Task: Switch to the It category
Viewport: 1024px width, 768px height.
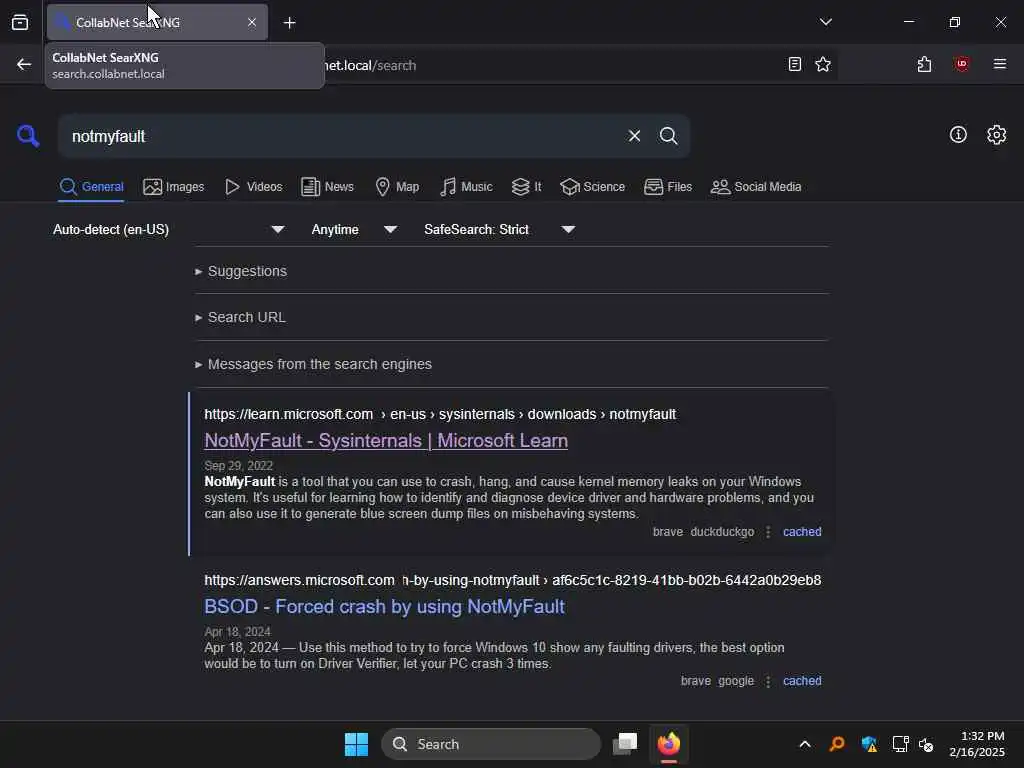Action: point(526,187)
